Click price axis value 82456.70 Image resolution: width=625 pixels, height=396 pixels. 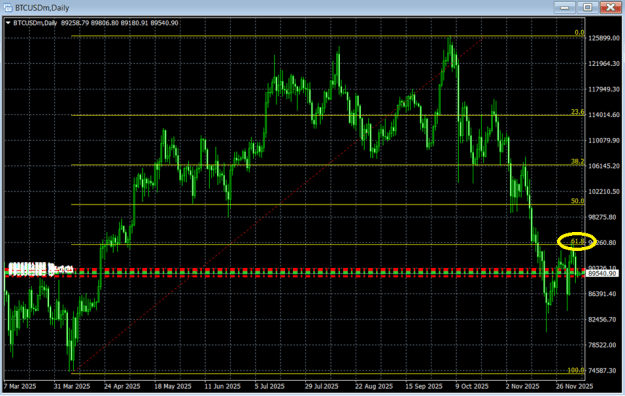[602, 319]
